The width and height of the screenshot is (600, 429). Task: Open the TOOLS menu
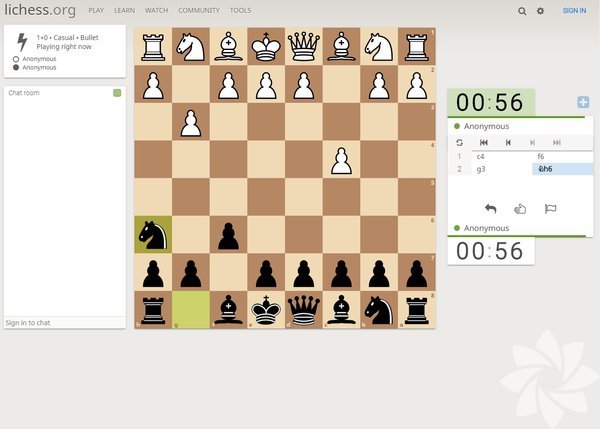[240, 10]
